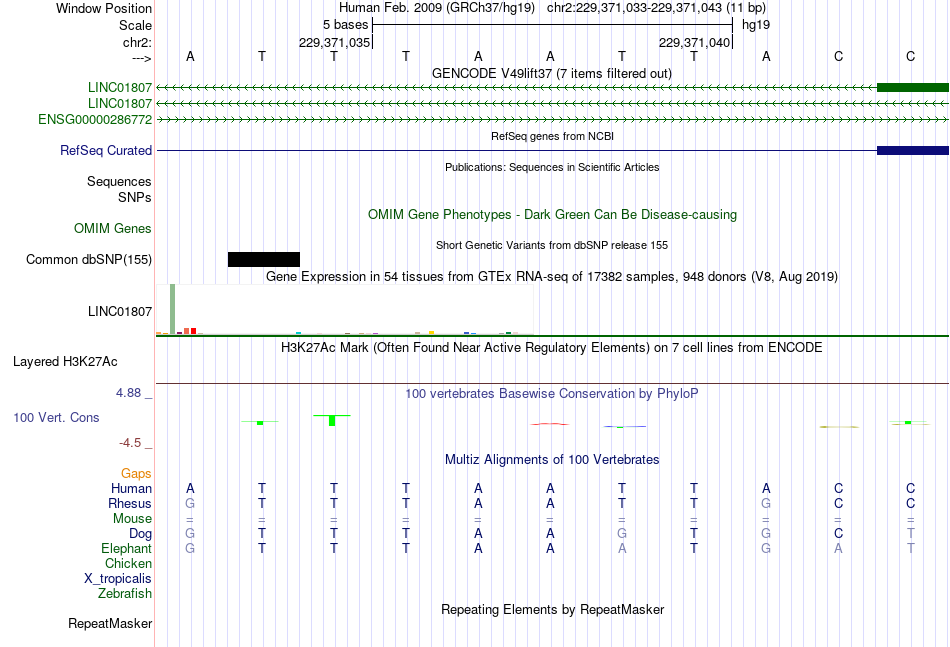Screen dimensions: 950x647
Task: Open the H3K27Ac Mark track title
Action: 552,348
